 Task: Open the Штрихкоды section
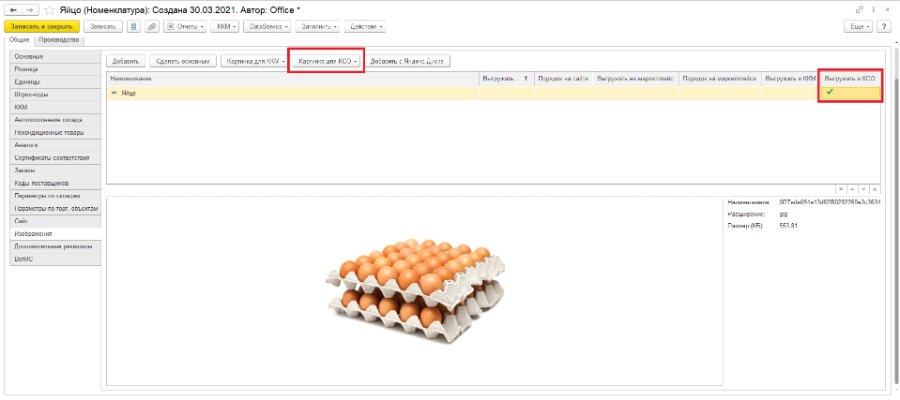point(56,94)
